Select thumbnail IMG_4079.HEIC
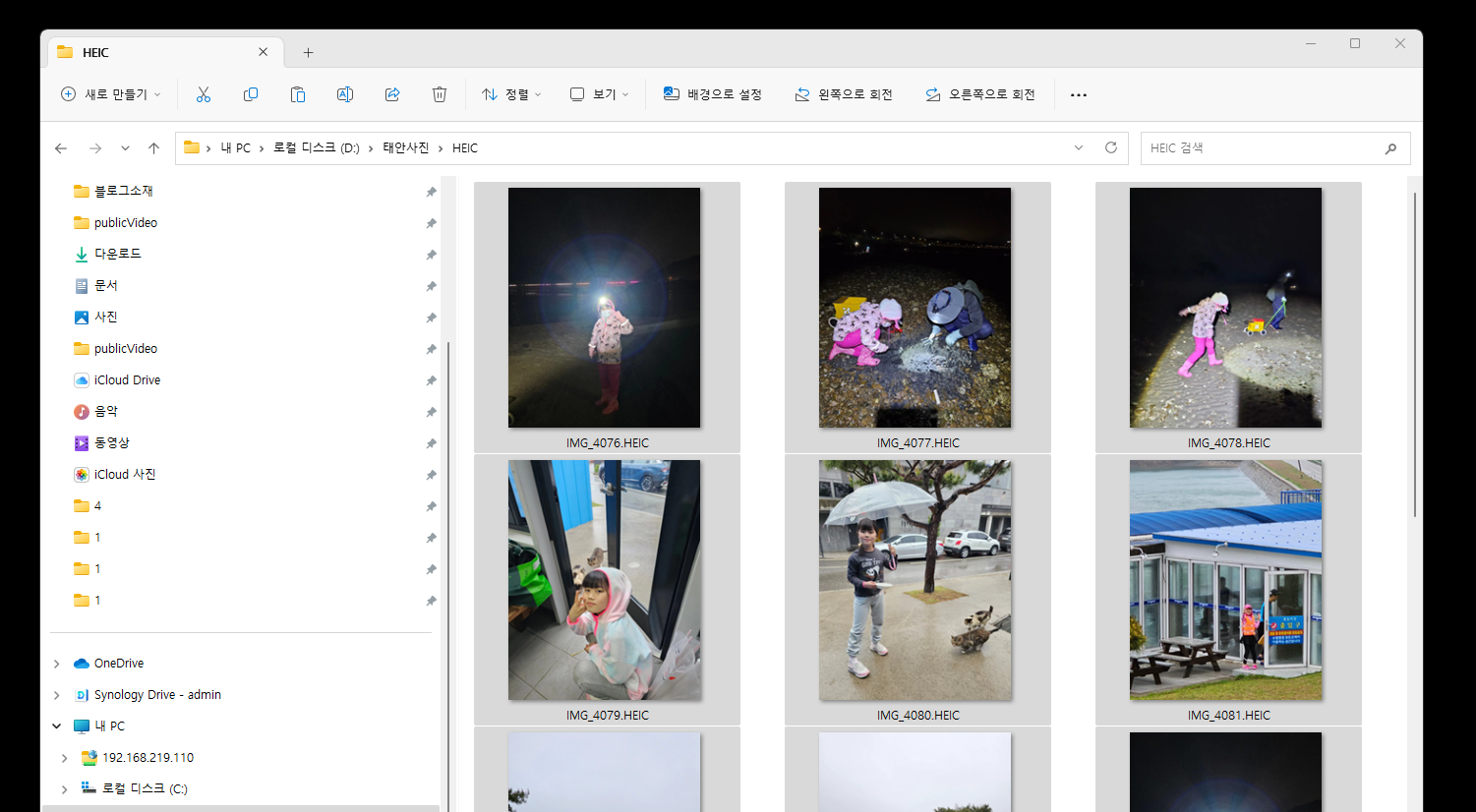 (607, 589)
